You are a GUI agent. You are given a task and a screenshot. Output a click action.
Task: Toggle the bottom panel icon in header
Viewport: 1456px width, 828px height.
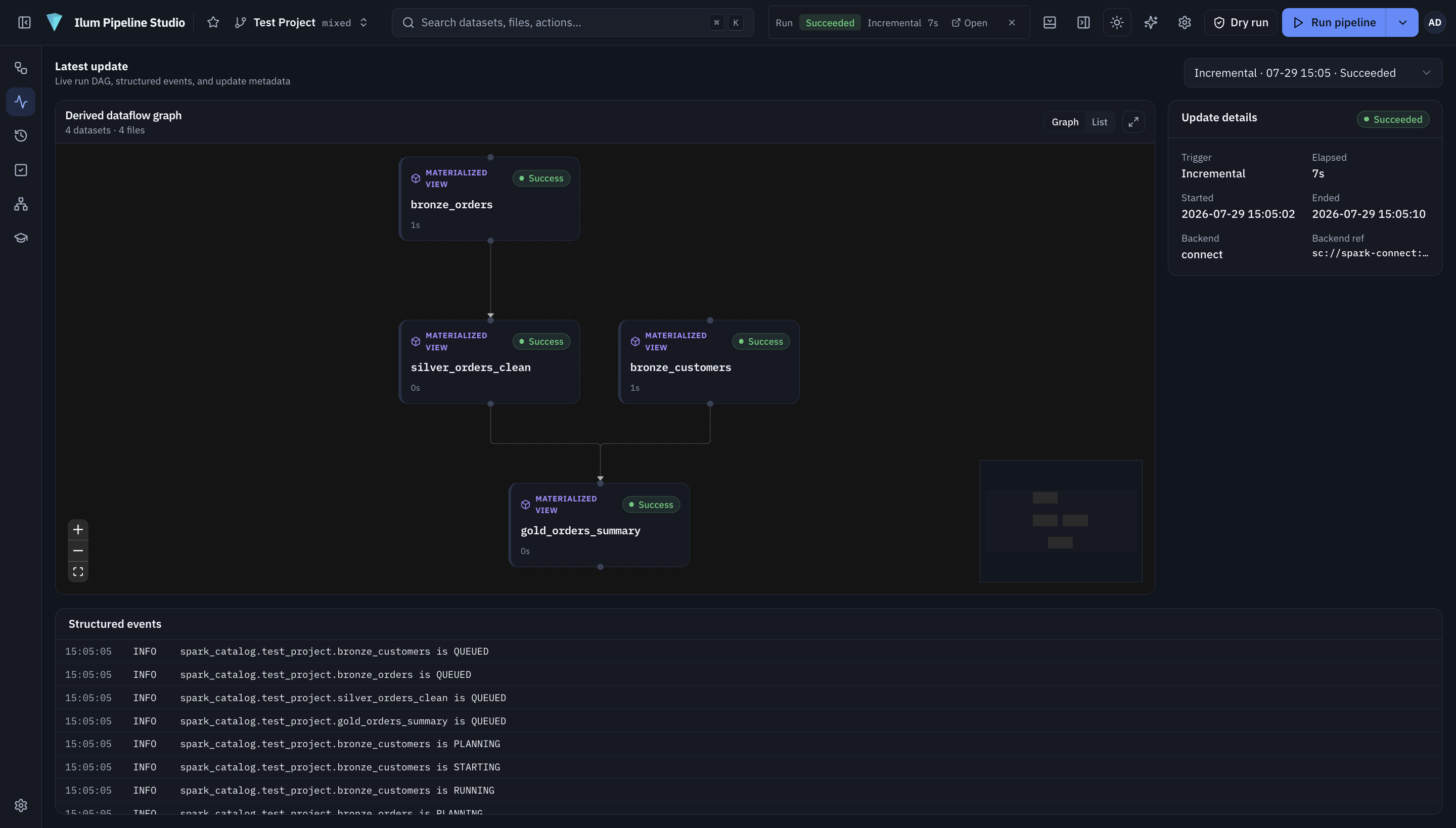click(x=1050, y=22)
